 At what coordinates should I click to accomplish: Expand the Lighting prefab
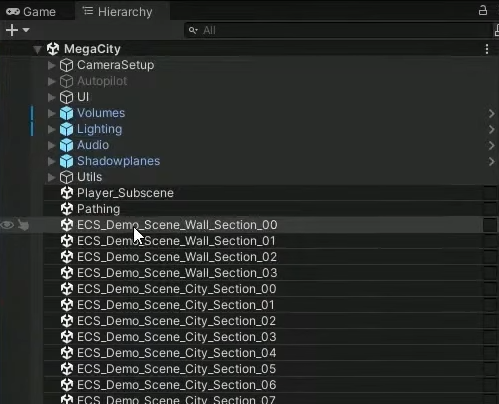pos(51,129)
